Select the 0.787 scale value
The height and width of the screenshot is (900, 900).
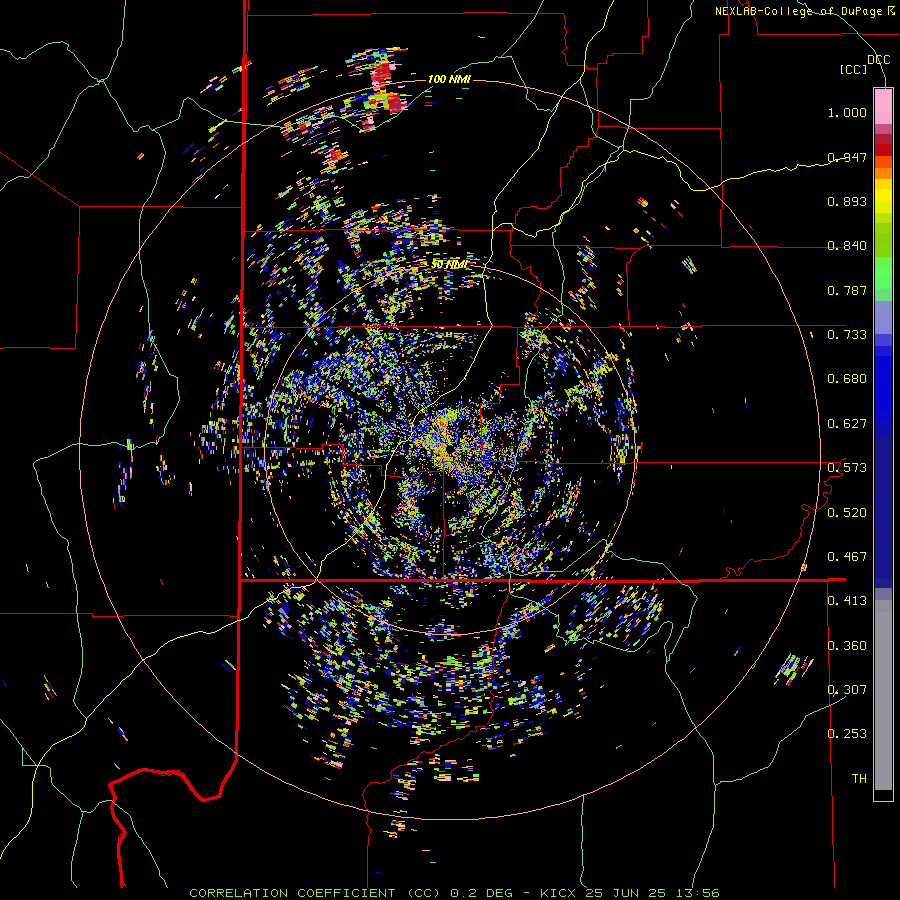pos(847,290)
